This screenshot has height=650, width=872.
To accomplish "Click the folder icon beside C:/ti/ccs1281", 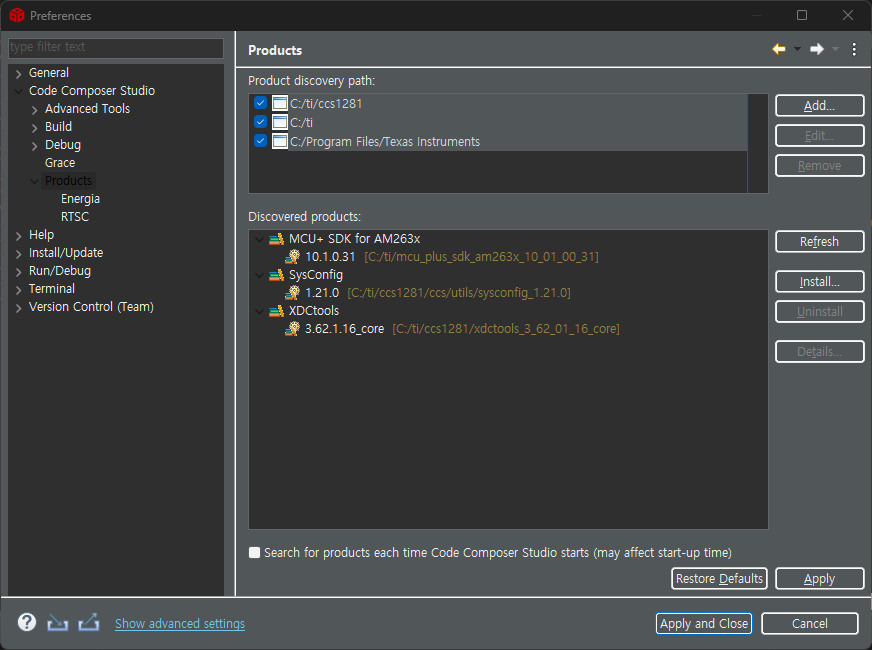I will [279, 103].
